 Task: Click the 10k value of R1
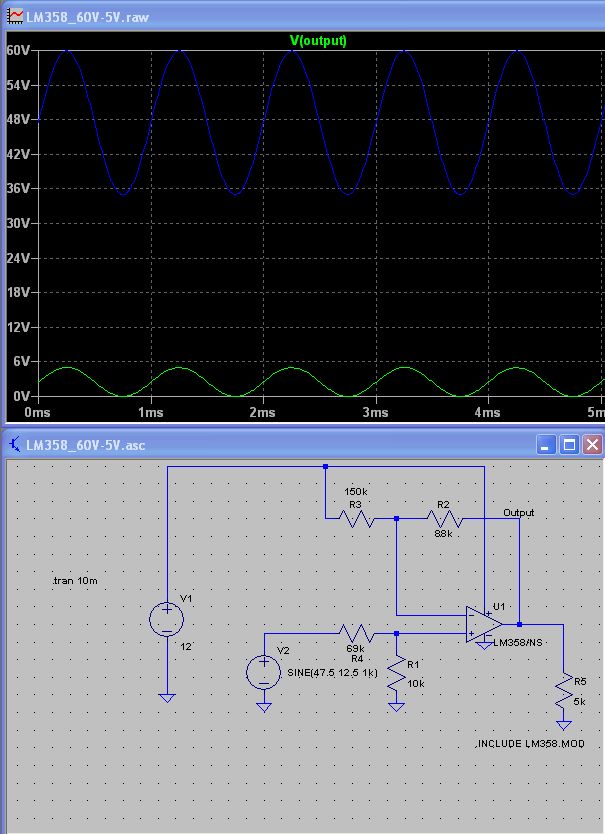point(416,683)
